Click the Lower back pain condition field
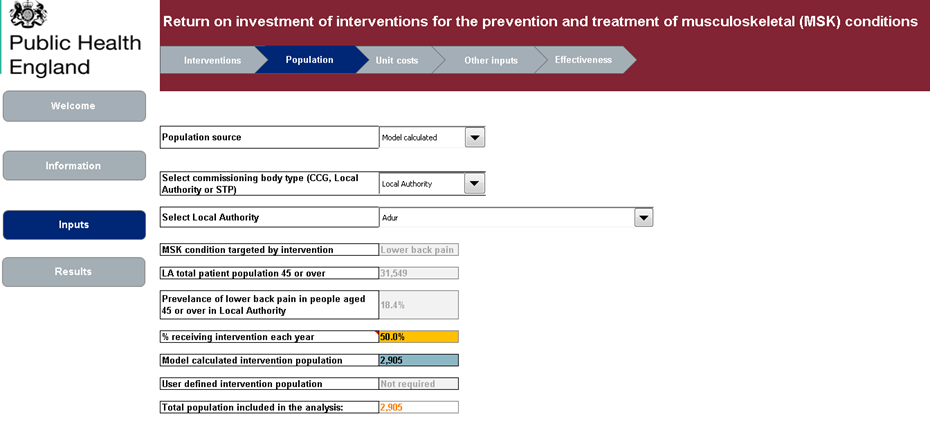Image resolution: width=930 pixels, height=432 pixels. [x=419, y=250]
